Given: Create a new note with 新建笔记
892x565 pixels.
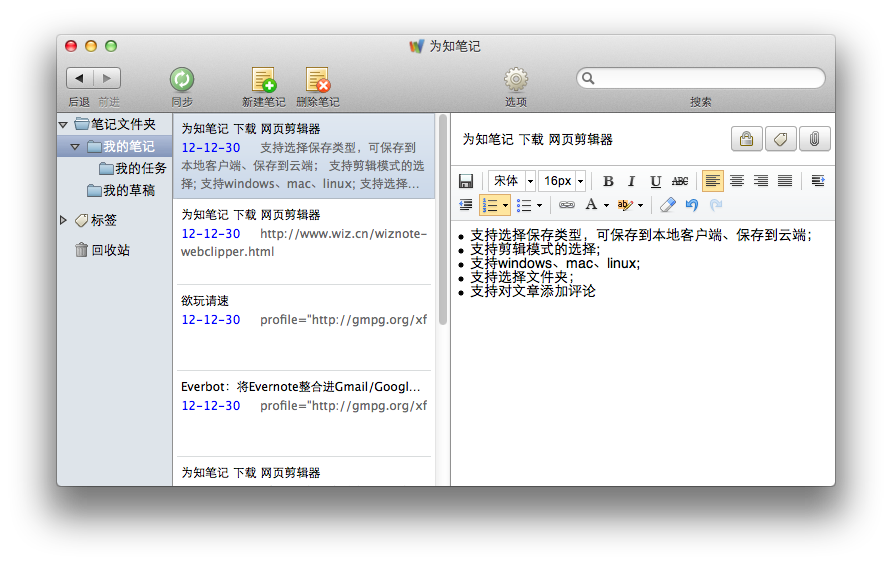Looking at the screenshot, I should click(264, 80).
